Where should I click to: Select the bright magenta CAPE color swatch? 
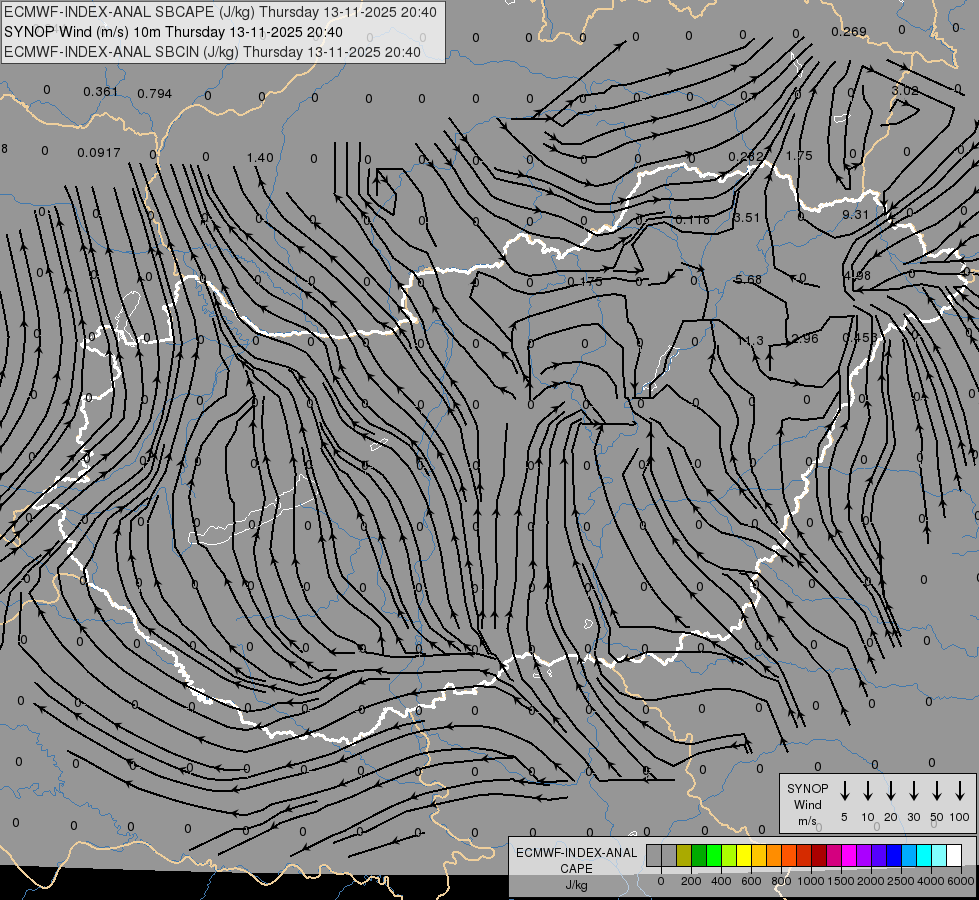[849, 856]
